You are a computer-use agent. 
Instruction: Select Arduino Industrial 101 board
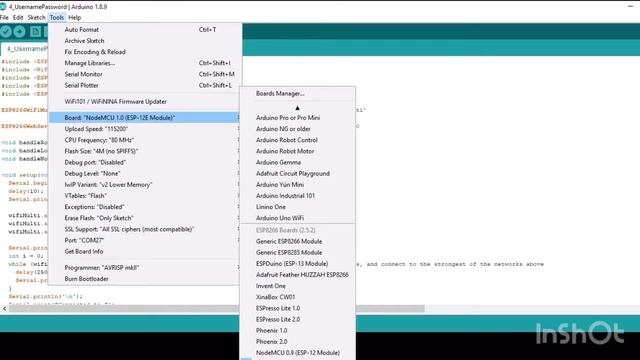[x=298, y=196]
